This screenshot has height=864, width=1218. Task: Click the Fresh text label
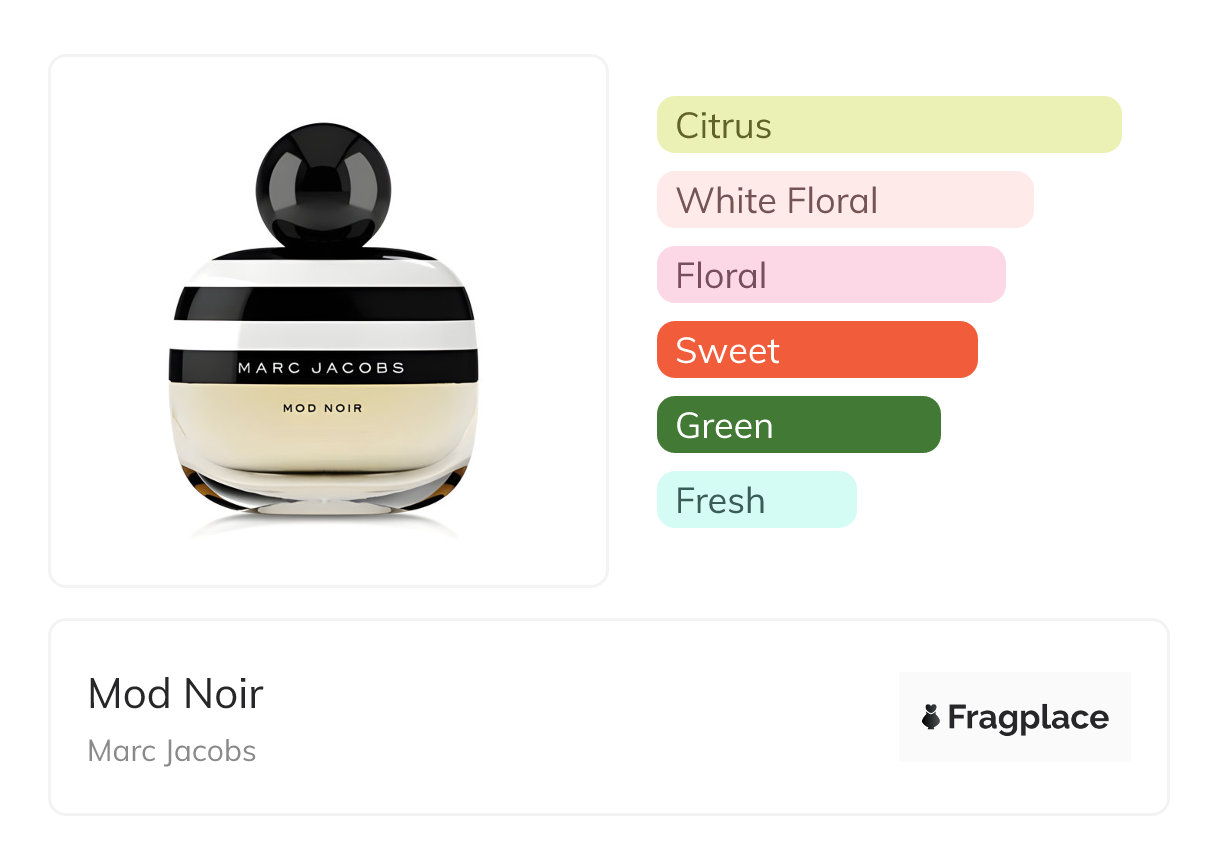pos(720,501)
